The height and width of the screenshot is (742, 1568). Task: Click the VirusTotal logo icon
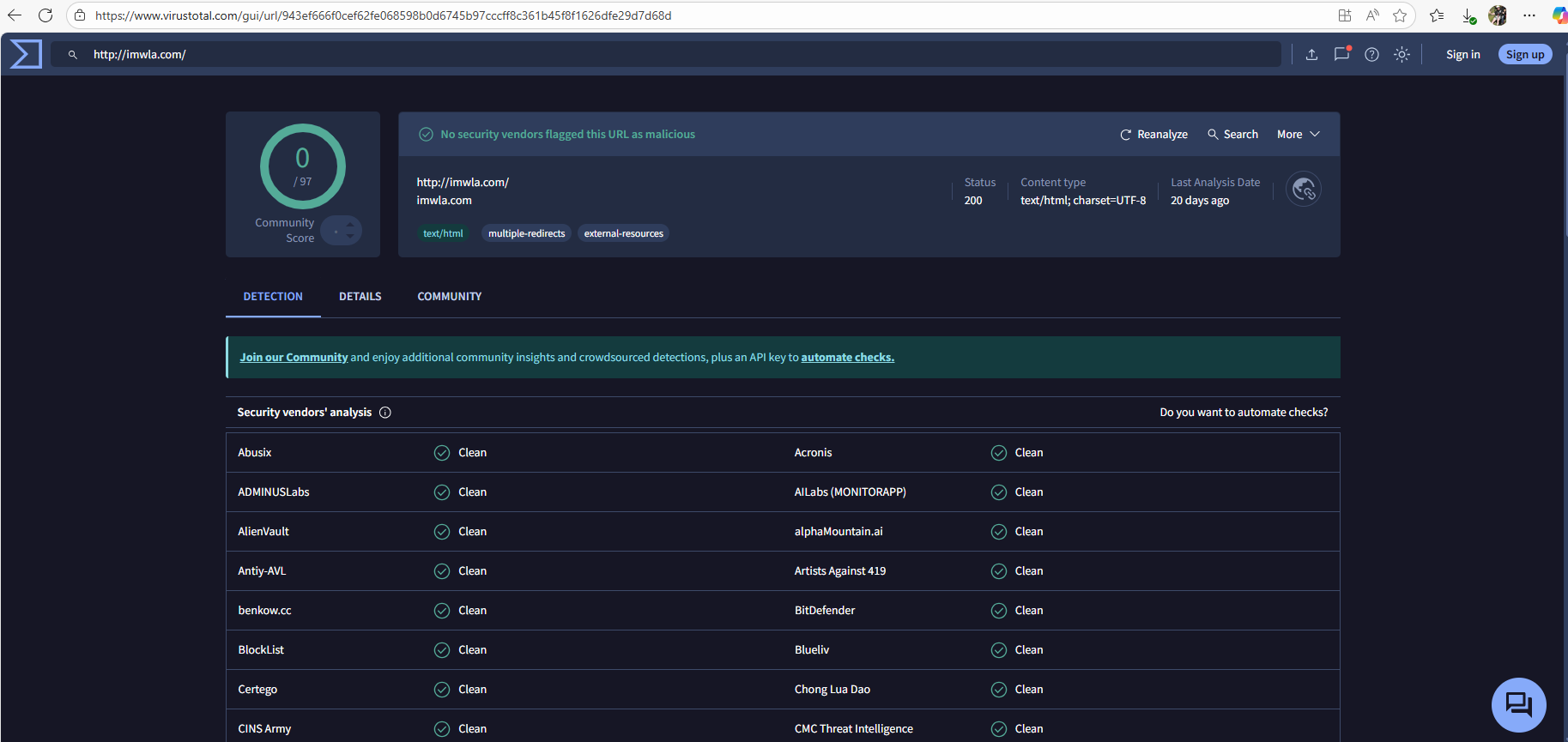(26, 54)
